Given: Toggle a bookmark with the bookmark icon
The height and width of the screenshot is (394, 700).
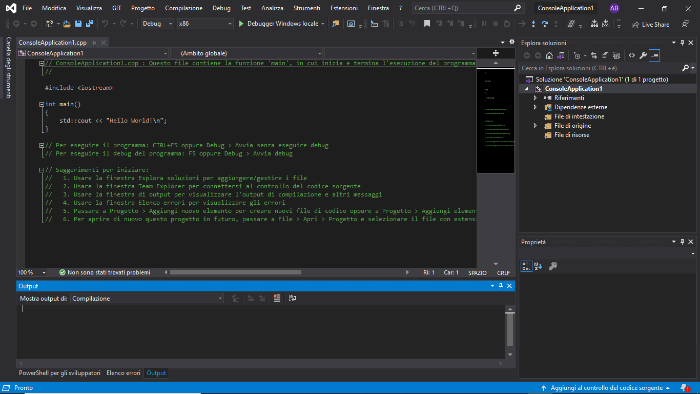Looking at the screenshot, I should 427,24.
